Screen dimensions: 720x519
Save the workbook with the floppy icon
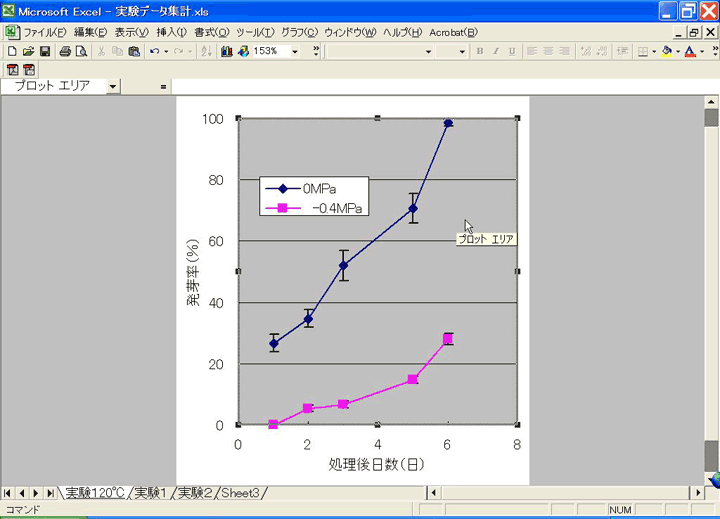click(x=45, y=51)
